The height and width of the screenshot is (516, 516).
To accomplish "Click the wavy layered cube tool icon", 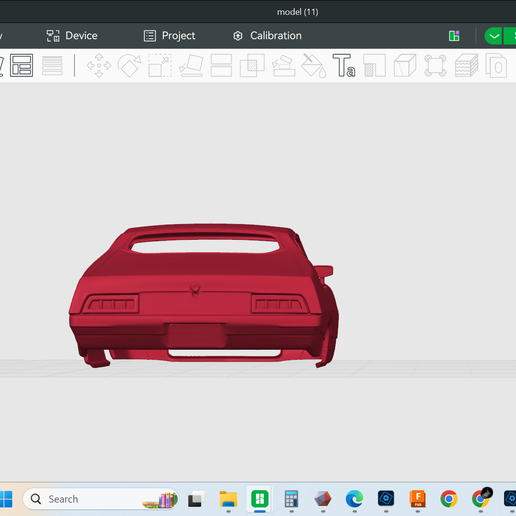I will coord(466,65).
